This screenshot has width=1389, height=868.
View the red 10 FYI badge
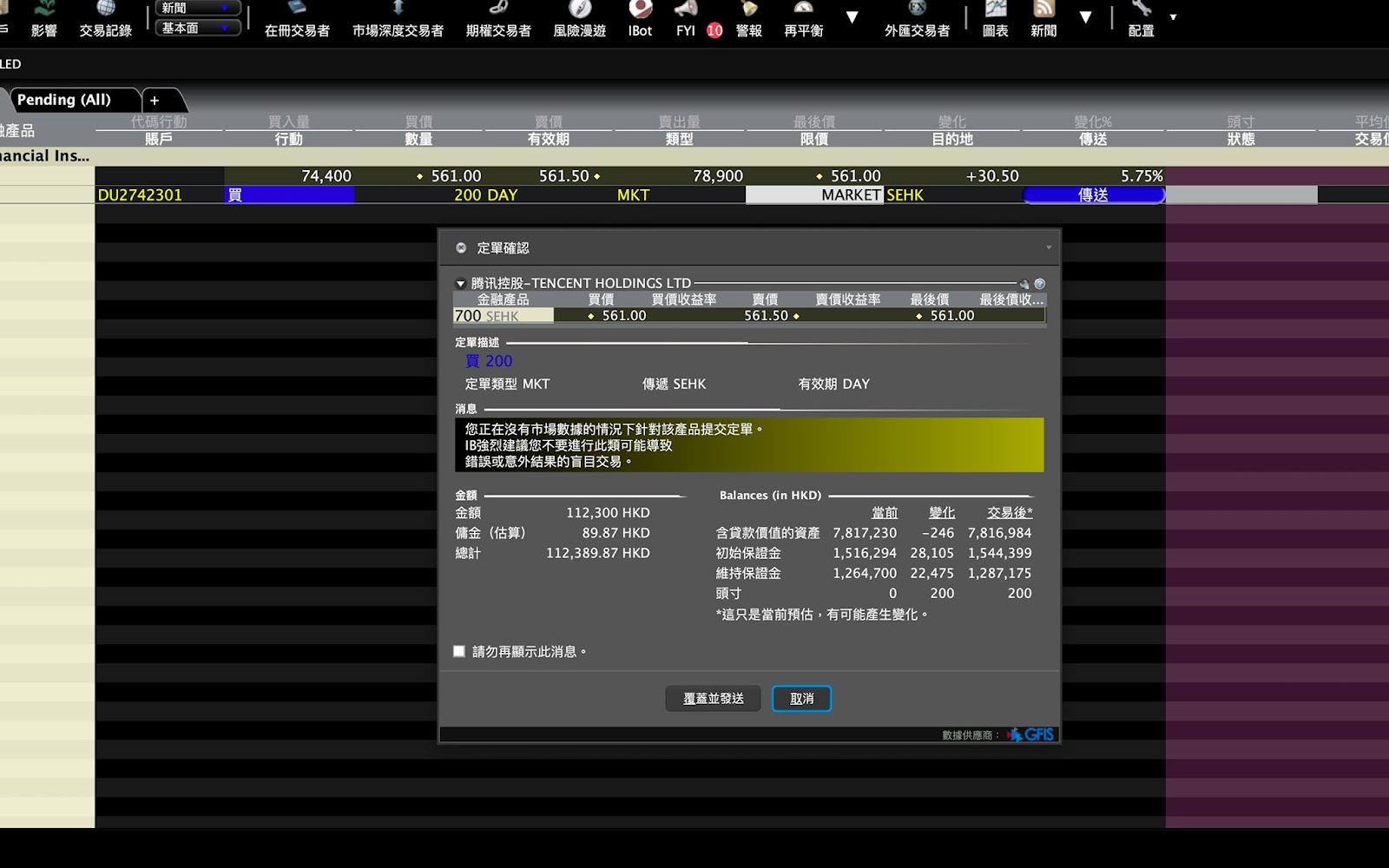tap(714, 30)
